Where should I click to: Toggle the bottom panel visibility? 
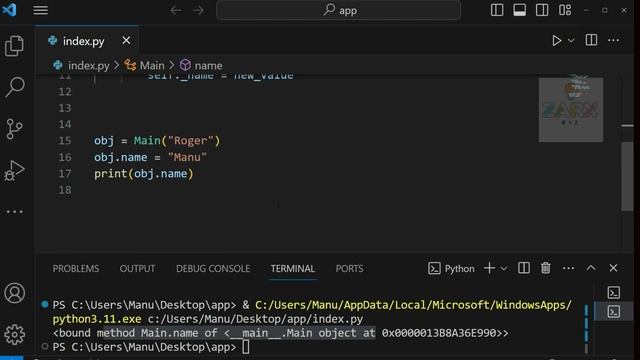pos(519,10)
